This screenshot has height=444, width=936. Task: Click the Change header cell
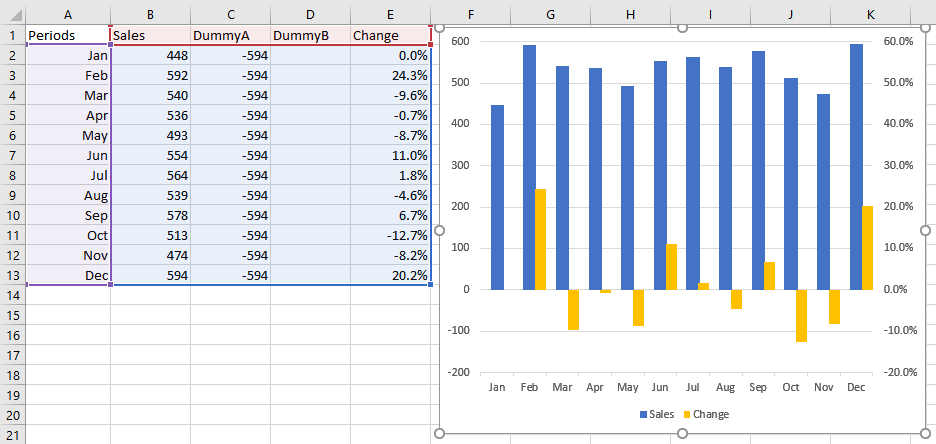coord(390,35)
